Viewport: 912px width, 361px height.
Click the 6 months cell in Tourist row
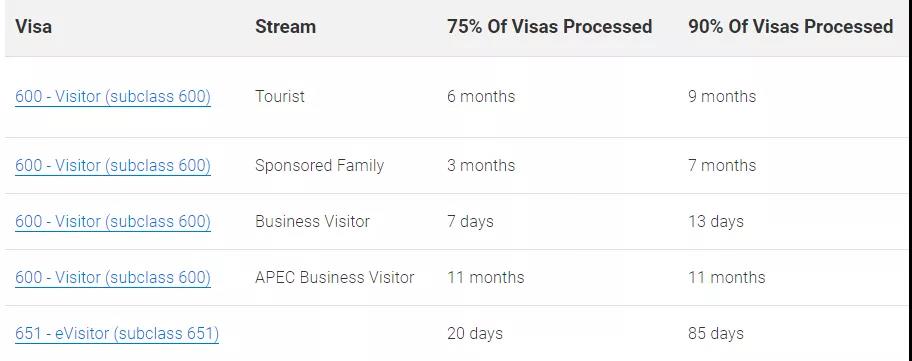coord(481,96)
